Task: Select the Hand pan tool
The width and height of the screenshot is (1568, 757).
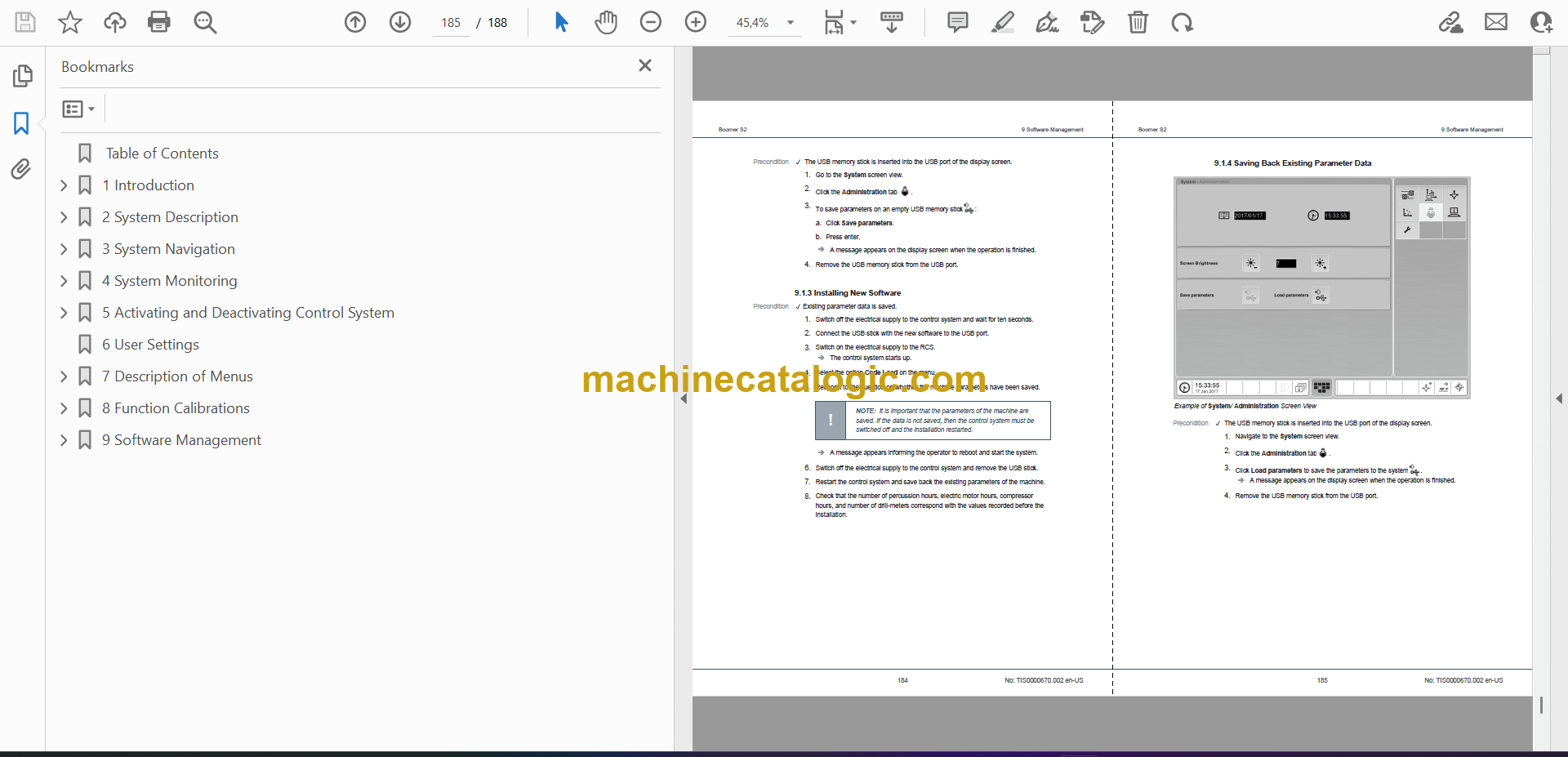Action: click(x=606, y=22)
